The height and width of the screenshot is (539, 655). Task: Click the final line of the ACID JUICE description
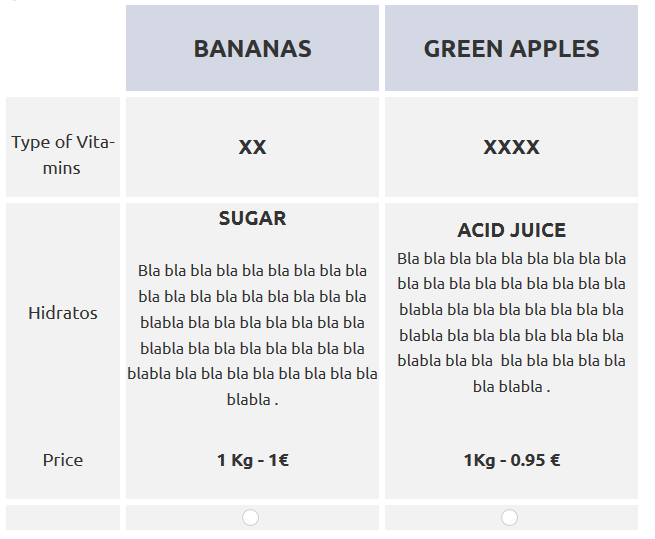click(511, 387)
